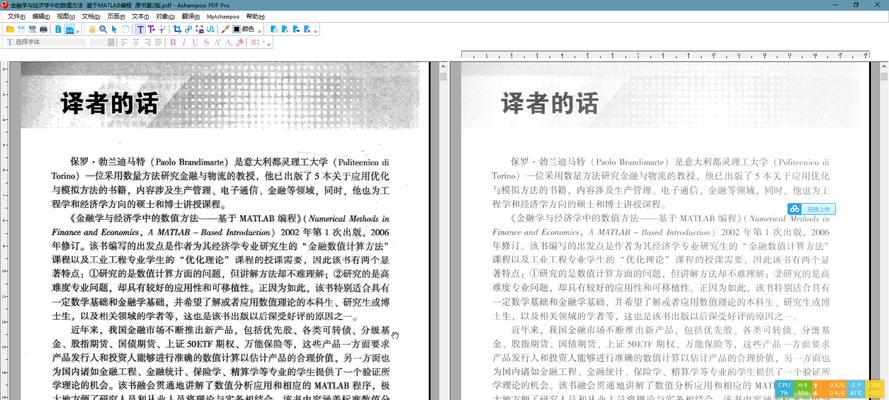
Task: Toggle center alignment formatting
Action: [x=135, y=42]
